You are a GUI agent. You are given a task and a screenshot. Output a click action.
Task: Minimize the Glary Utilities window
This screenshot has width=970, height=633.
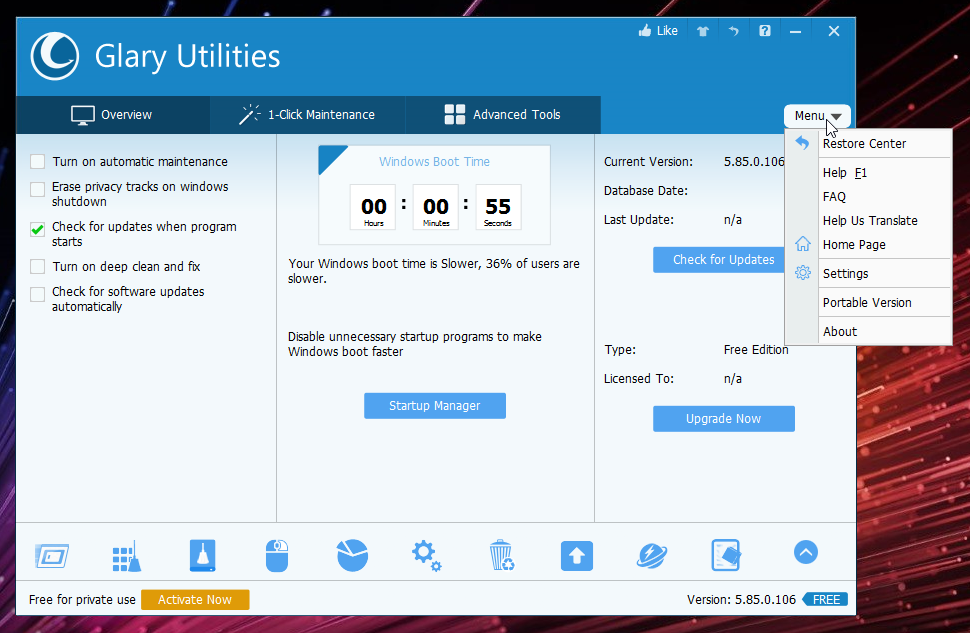[x=796, y=31]
